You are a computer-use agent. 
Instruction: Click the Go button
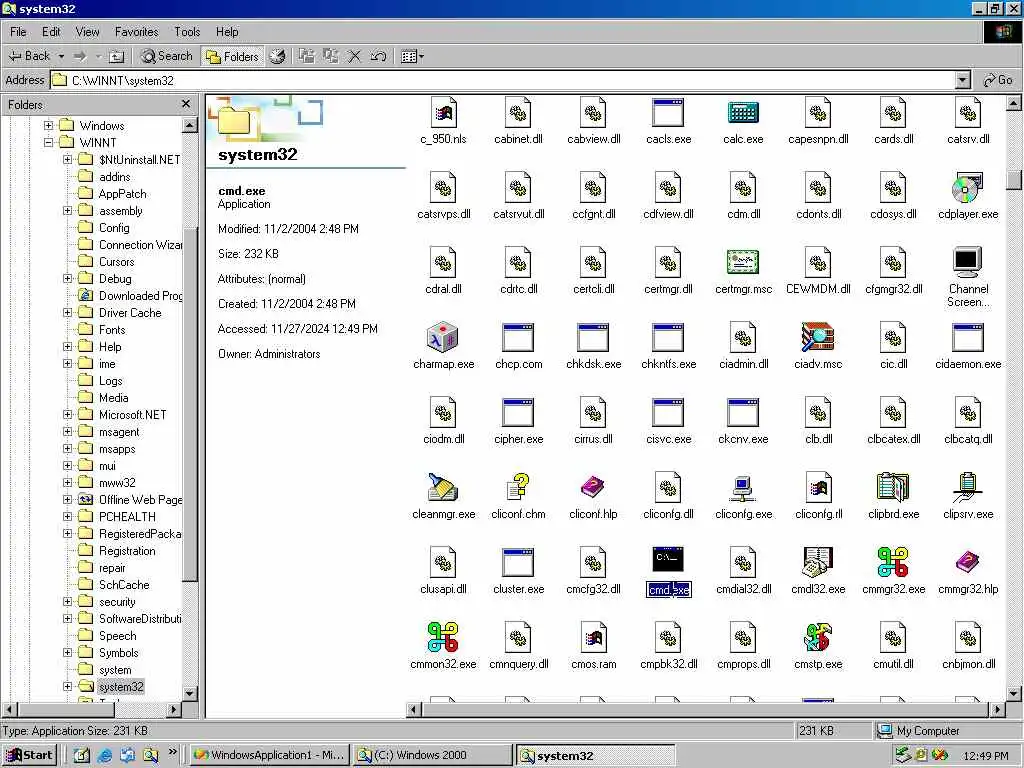pos(998,80)
